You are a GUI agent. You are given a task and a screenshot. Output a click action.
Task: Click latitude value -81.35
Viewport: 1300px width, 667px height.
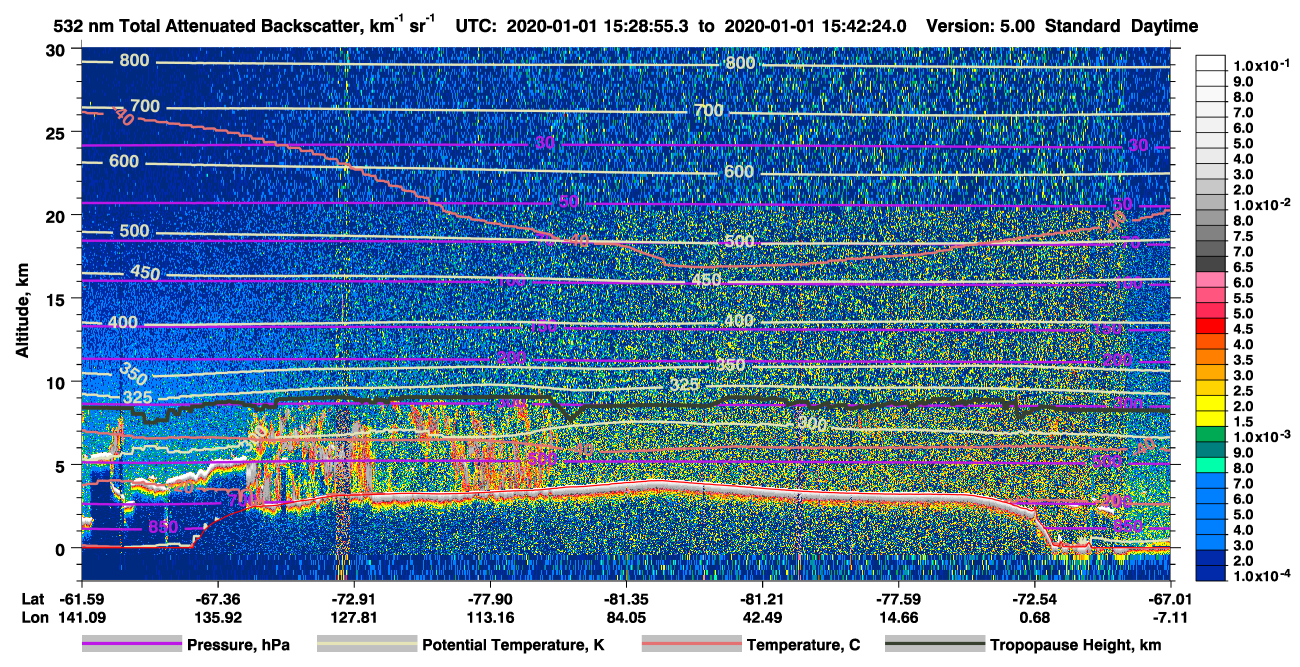point(626,599)
